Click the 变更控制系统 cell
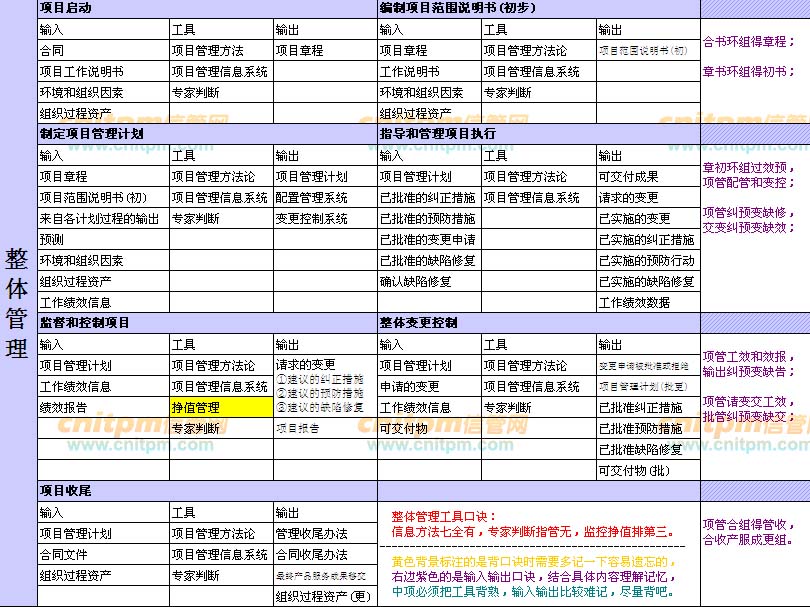This screenshot has width=810, height=607. [324, 218]
